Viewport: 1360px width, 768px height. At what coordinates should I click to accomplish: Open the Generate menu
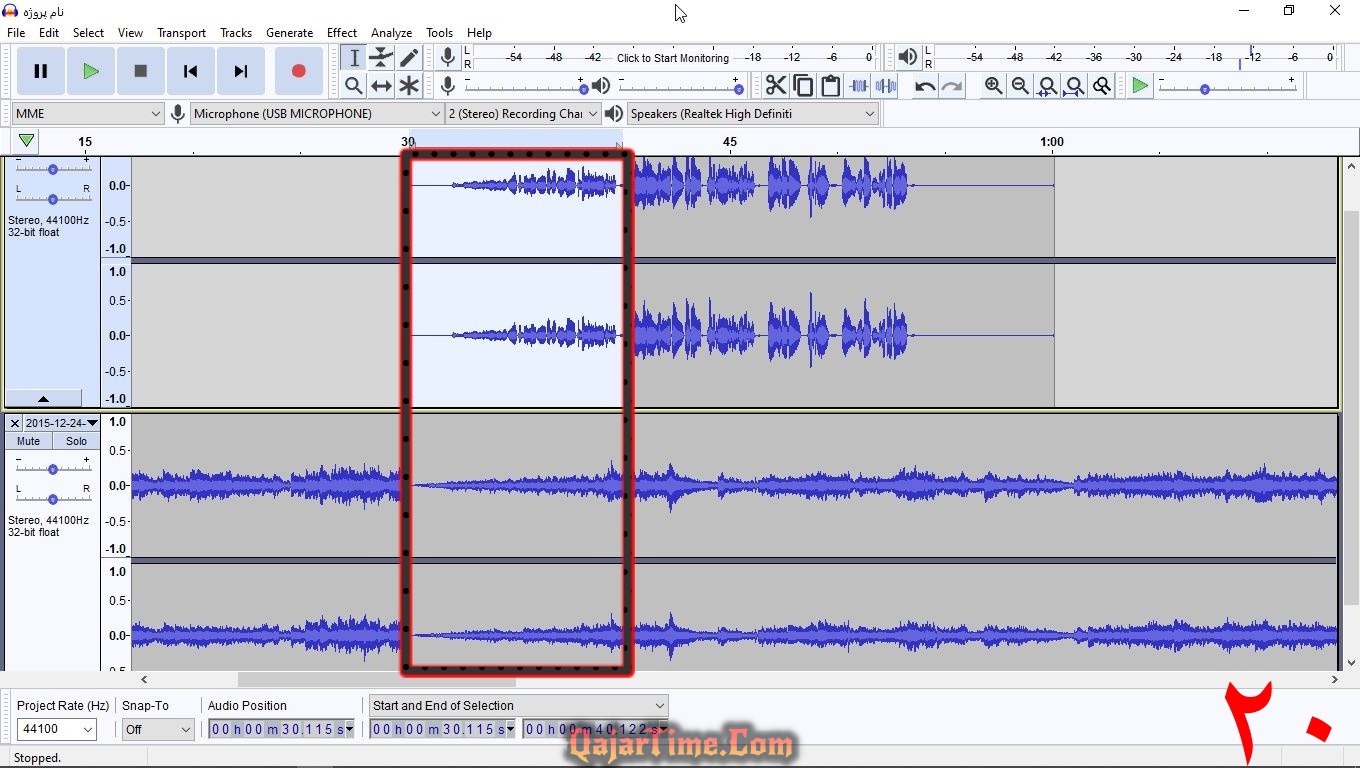click(x=289, y=33)
